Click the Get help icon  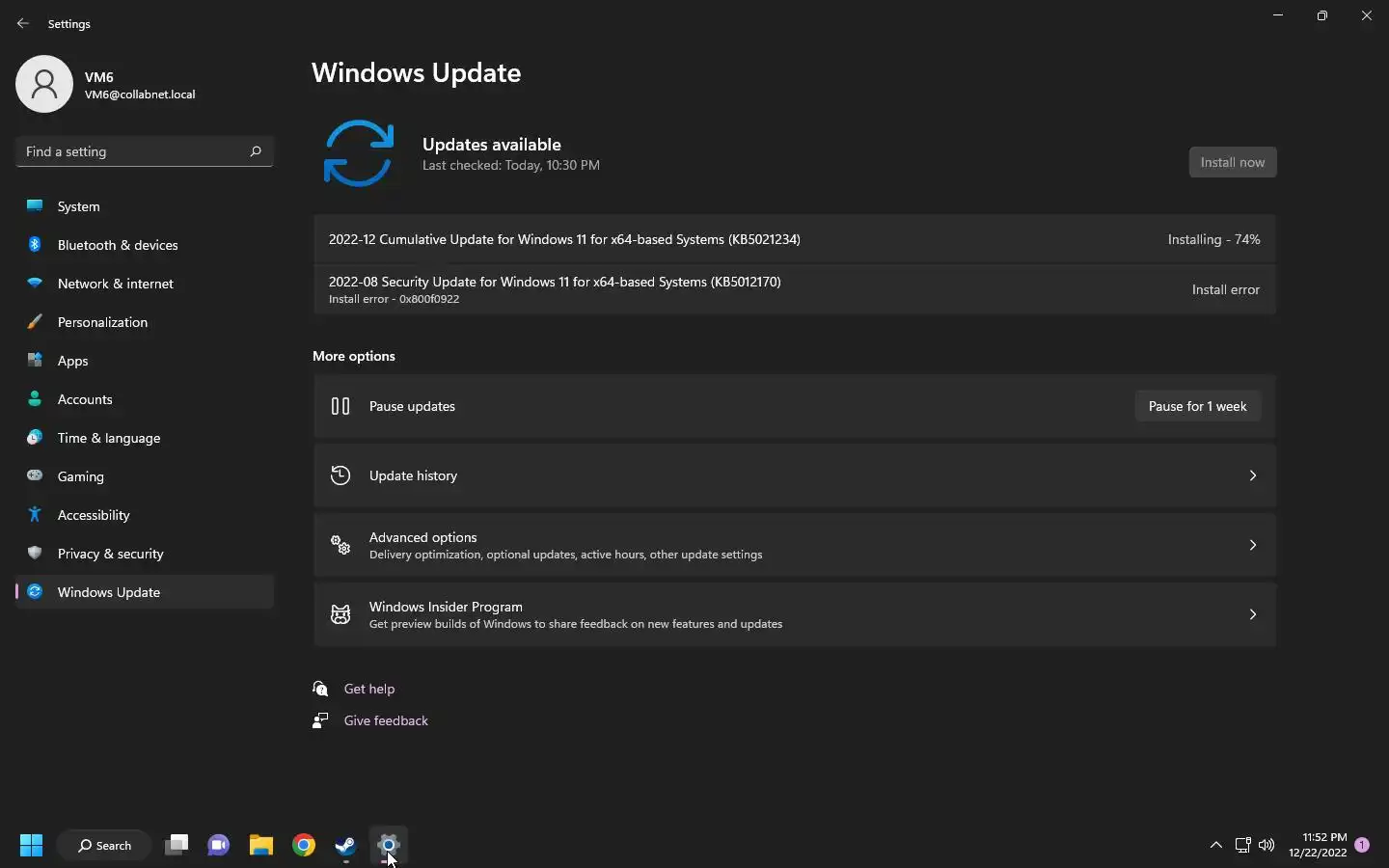pos(321,689)
